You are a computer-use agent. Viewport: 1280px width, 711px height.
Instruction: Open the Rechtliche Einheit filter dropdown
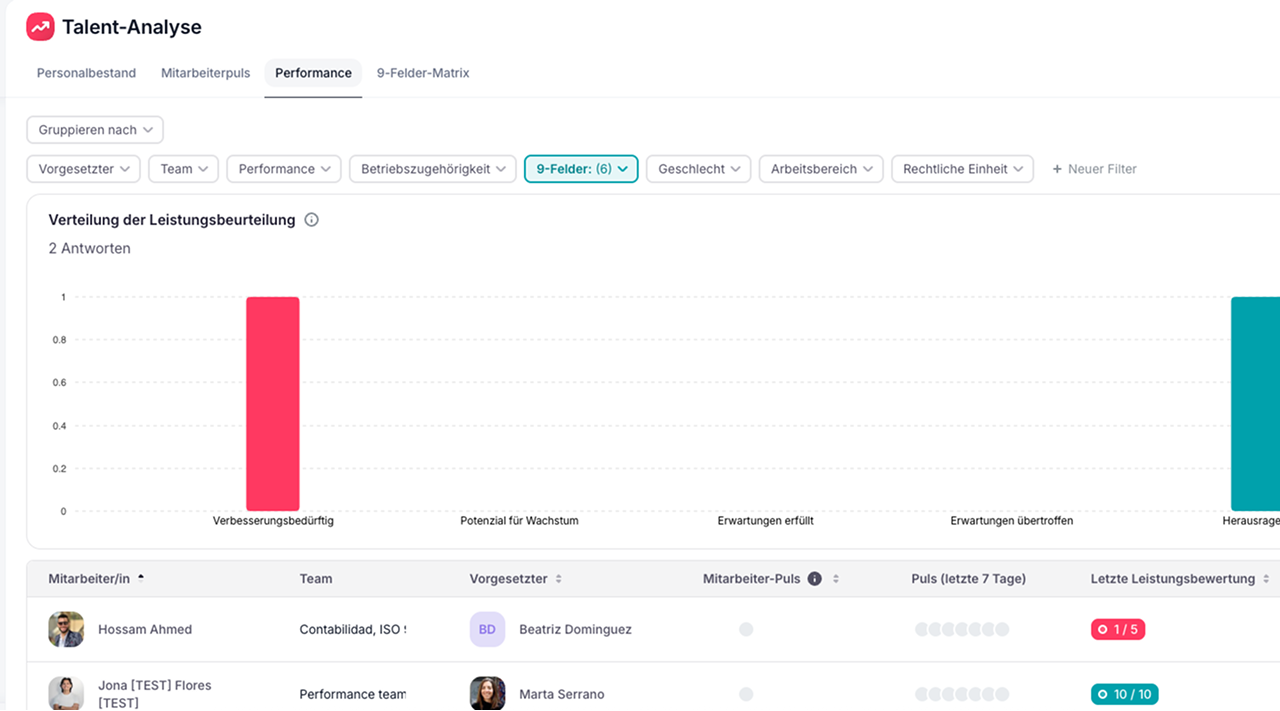tap(962, 169)
